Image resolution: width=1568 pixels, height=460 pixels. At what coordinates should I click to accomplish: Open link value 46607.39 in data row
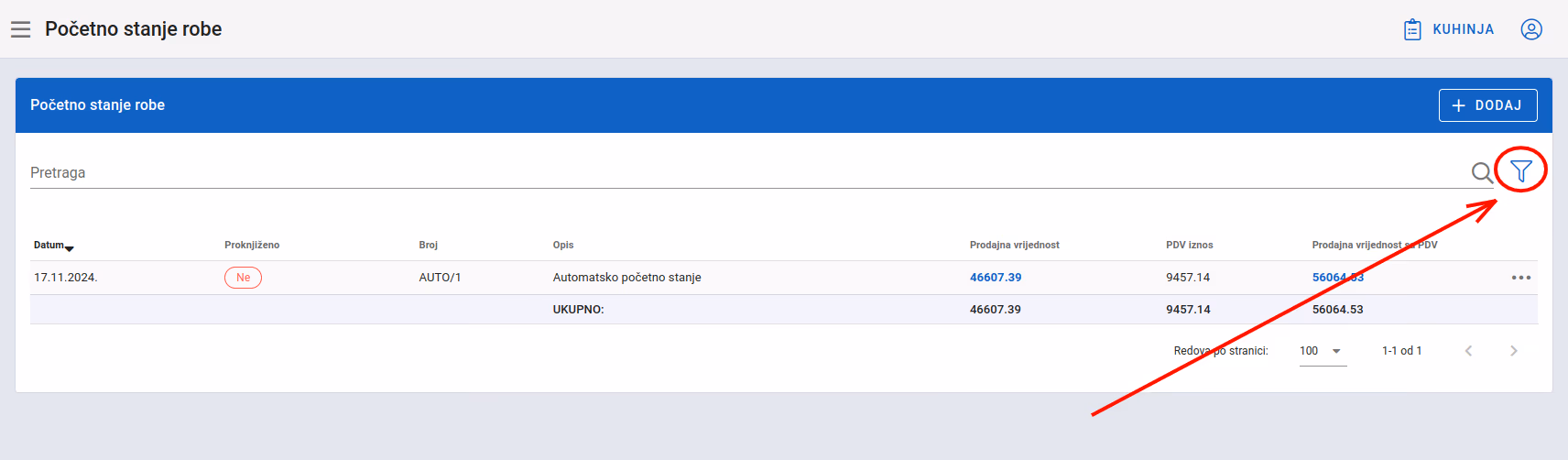pyautogui.click(x=996, y=278)
